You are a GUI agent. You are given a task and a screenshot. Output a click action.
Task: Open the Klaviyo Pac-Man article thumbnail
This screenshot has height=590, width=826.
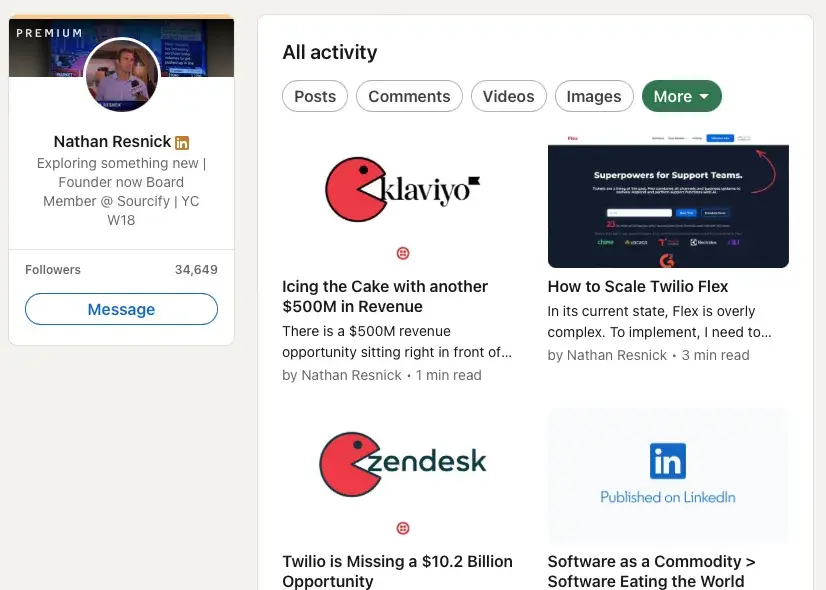402,190
